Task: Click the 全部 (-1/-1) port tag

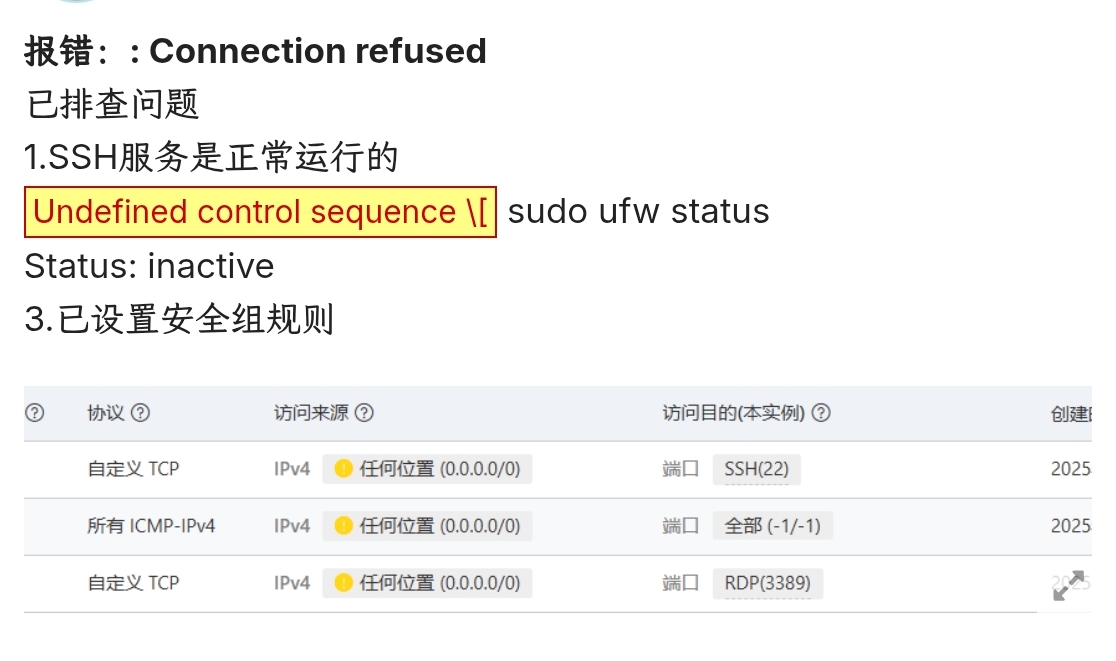Action: pyautogui.click(x=772, y=527)
